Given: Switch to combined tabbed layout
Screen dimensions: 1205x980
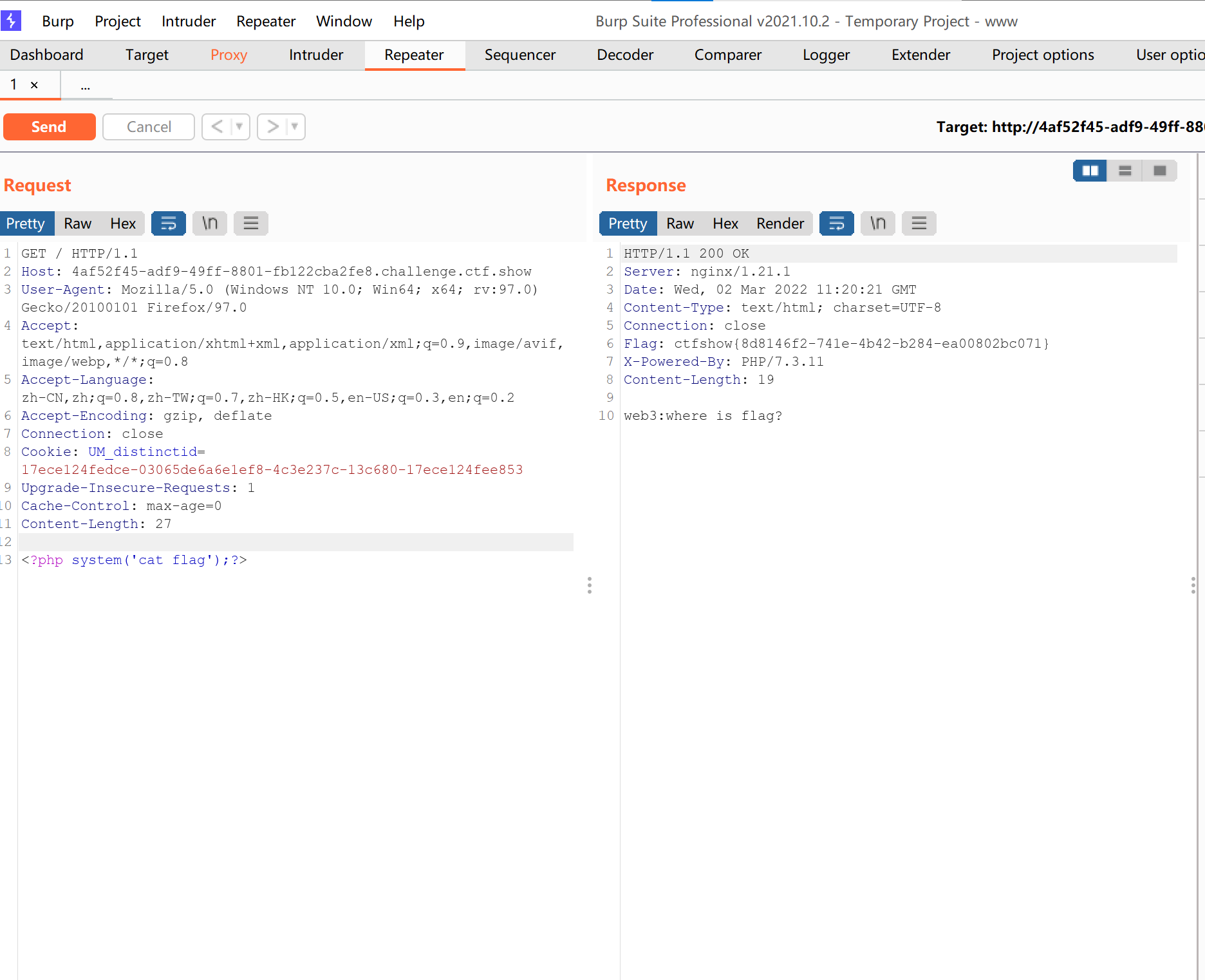Looking at the screenshot, I should click(x=1160, y=171).
